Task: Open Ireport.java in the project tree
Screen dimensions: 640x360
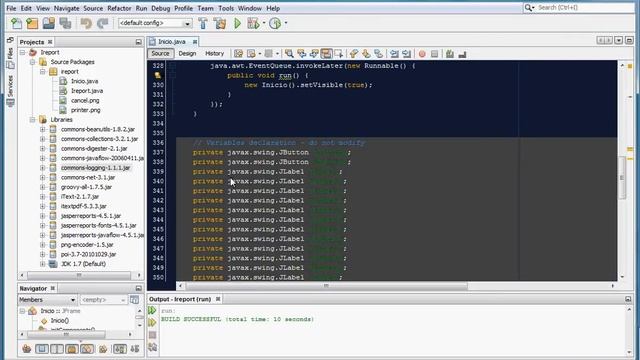Action: click(87, 91)
